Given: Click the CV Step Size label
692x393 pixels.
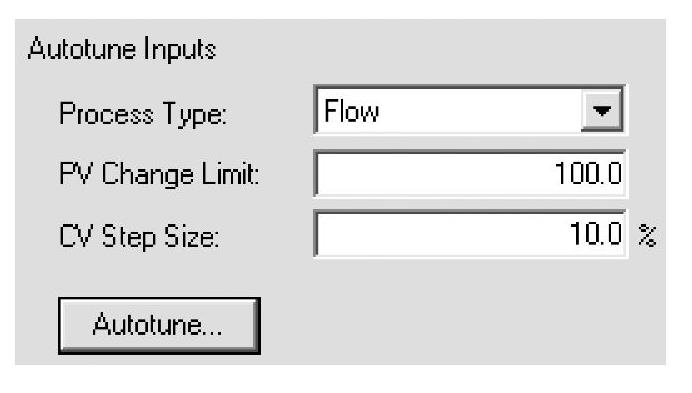Looking at the screenshot, I should (x=139, y=236).
